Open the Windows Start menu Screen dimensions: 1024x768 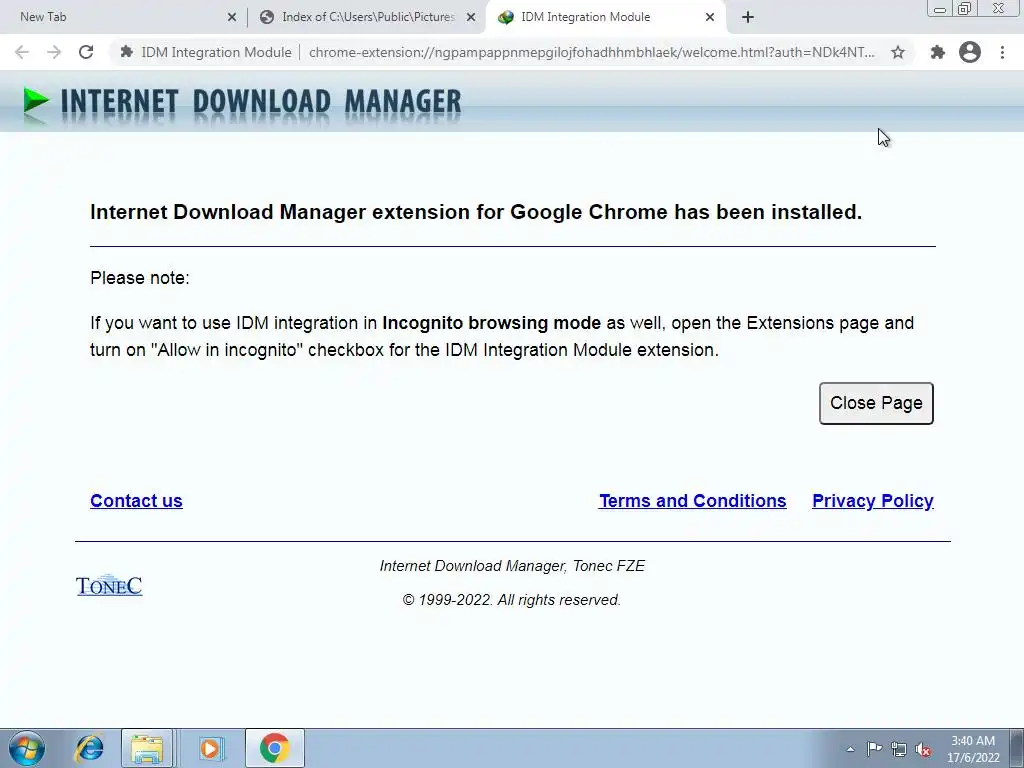click(x=26, y=748)
